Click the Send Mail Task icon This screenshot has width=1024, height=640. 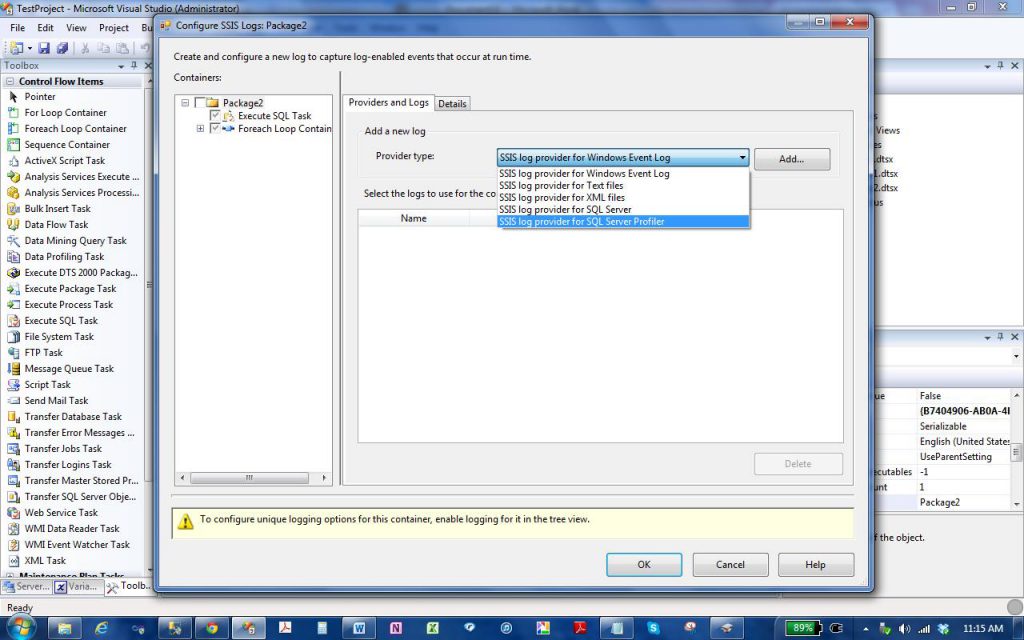tap(14, 401)
